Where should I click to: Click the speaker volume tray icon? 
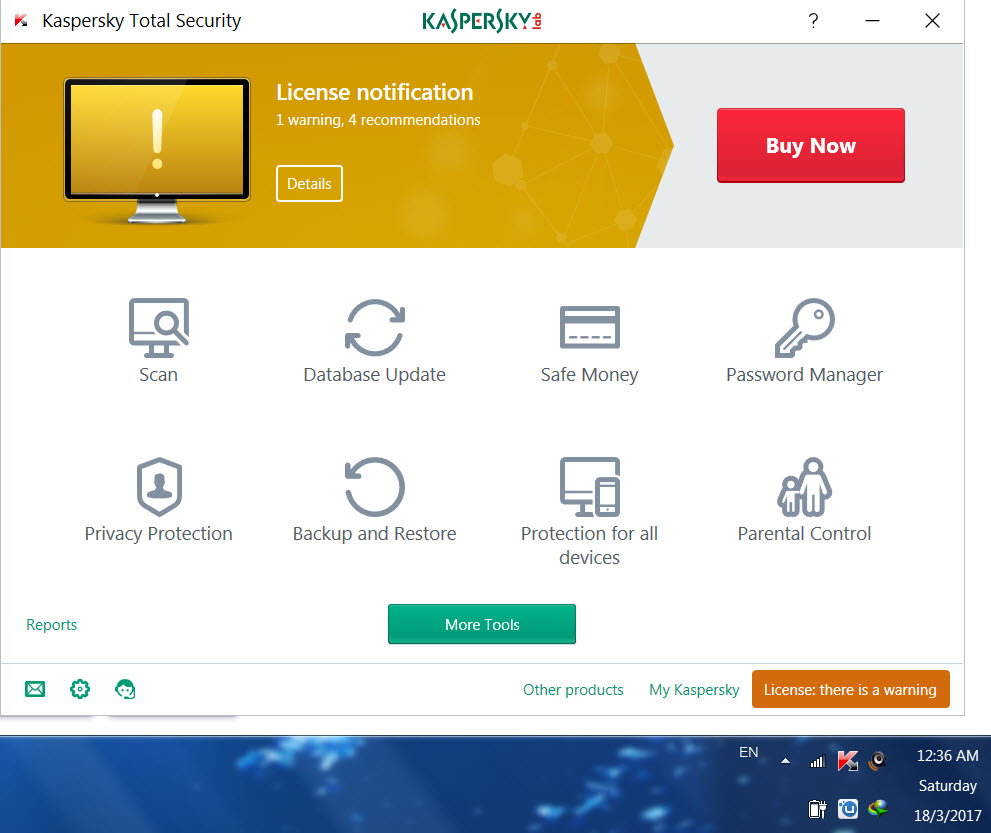click(877, 760)
